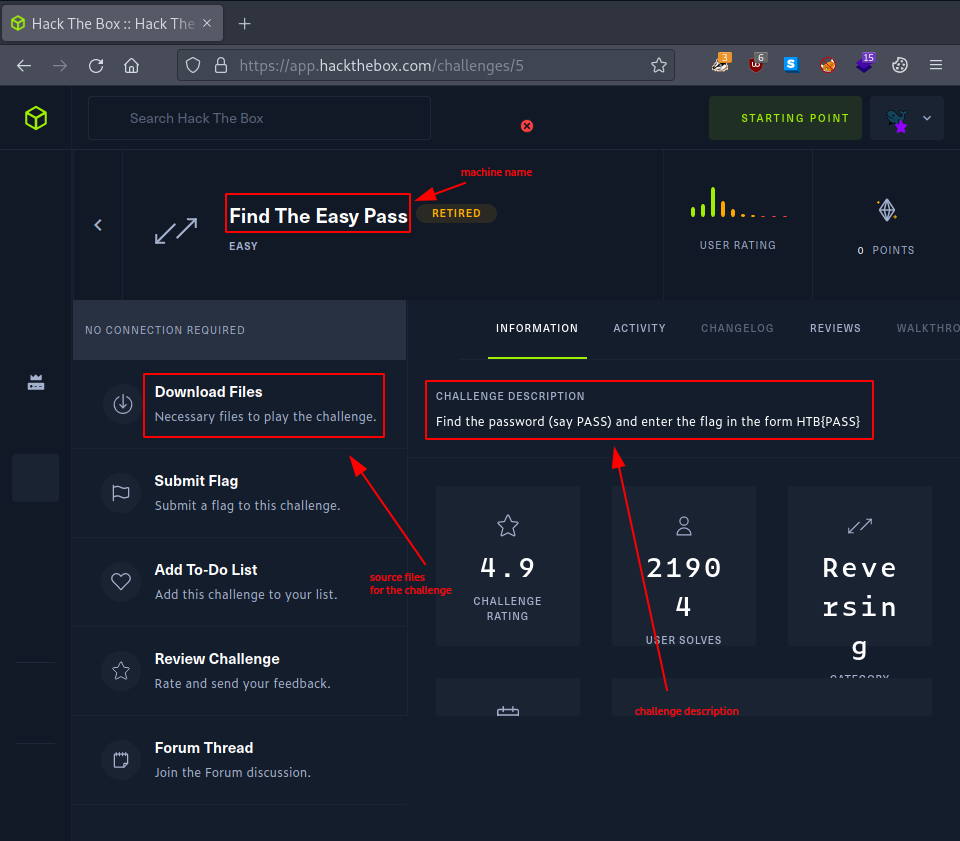Switch to the Activity tab
Image resolution: width=960 pixels, height=841 pixels.
[x=639, y=328]
